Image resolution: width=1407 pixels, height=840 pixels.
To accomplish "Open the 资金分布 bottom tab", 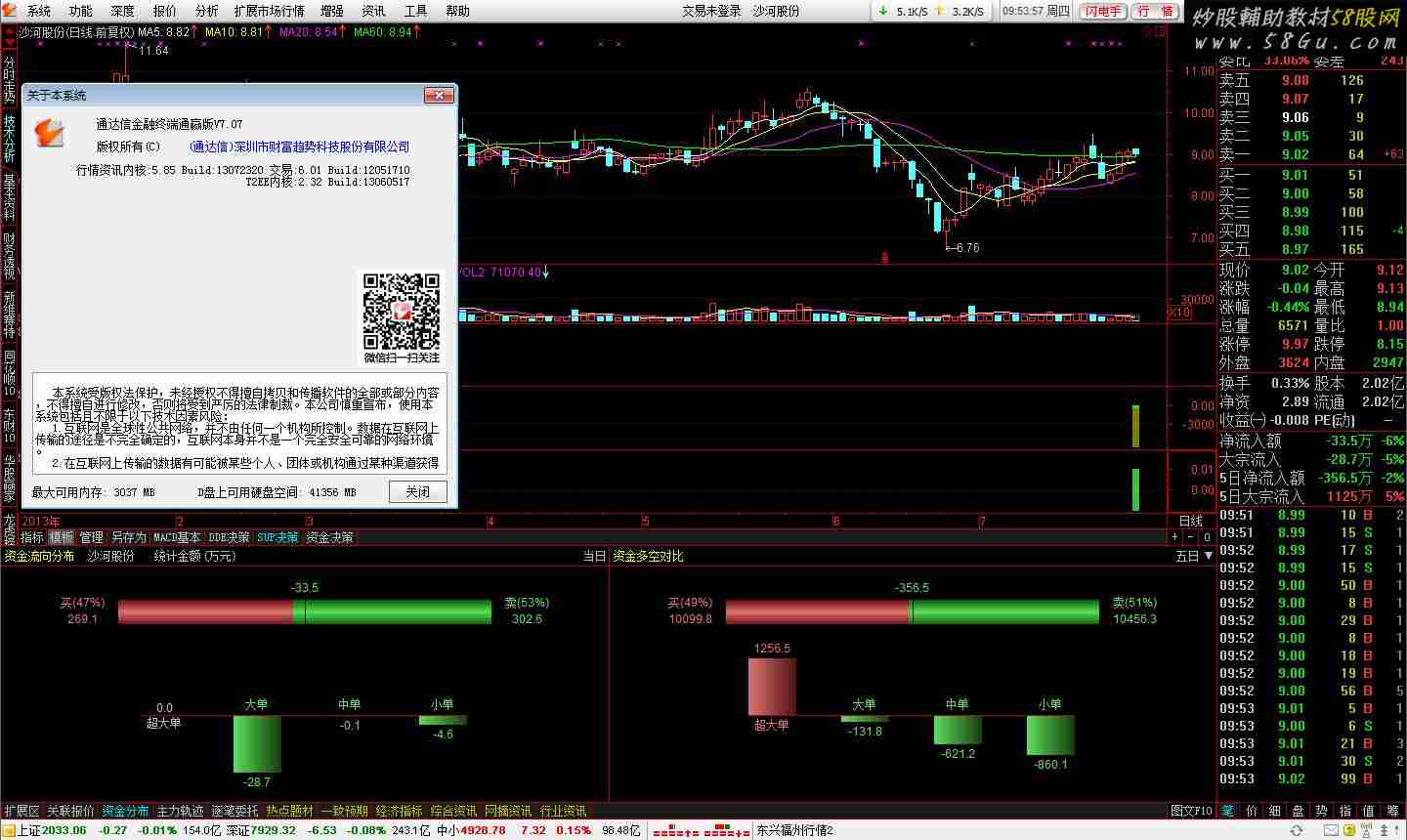I will coord(126,811).
